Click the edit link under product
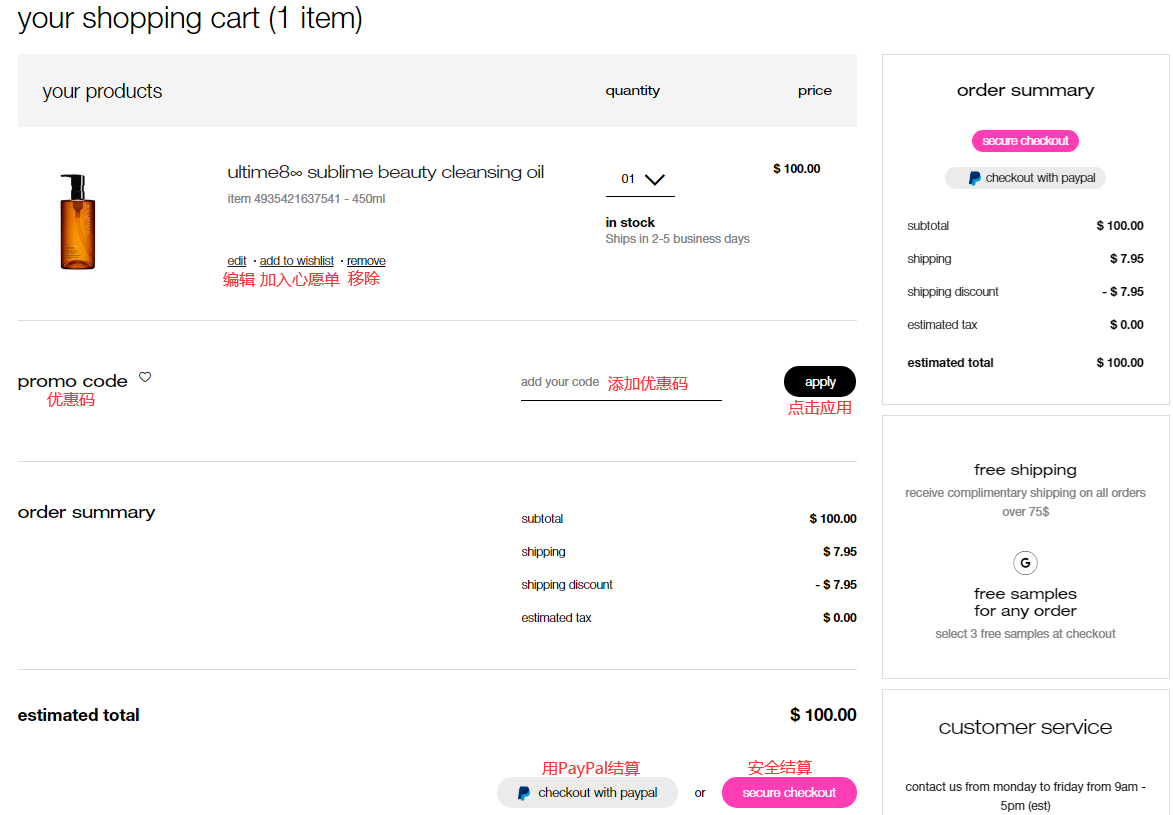 [237, 261]
